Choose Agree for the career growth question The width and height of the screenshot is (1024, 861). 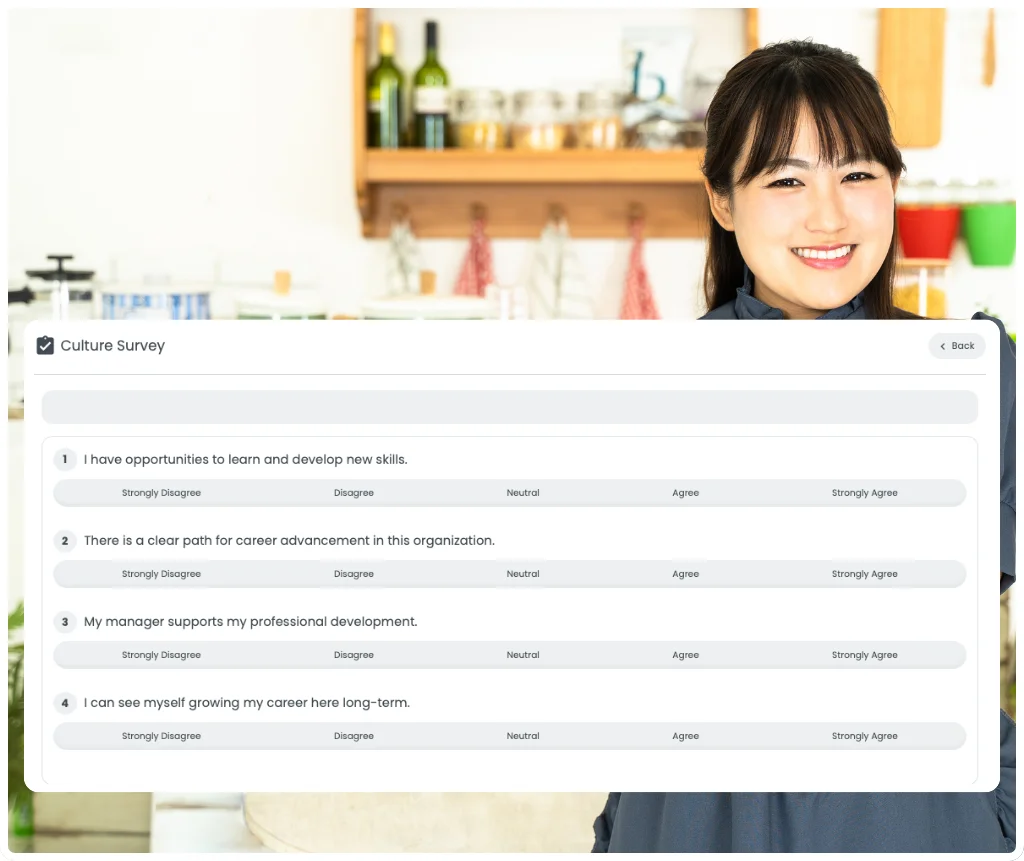coord(685,735)
